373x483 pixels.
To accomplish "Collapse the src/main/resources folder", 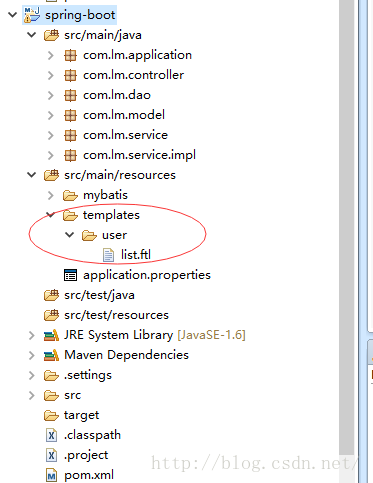I will click(x=32, y=175).
